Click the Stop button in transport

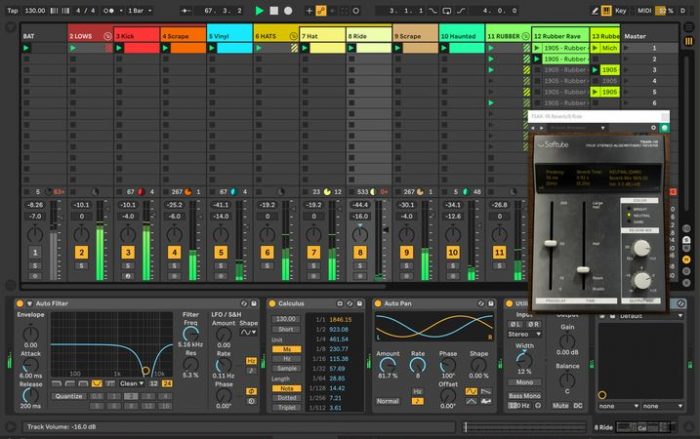(273, 10)
